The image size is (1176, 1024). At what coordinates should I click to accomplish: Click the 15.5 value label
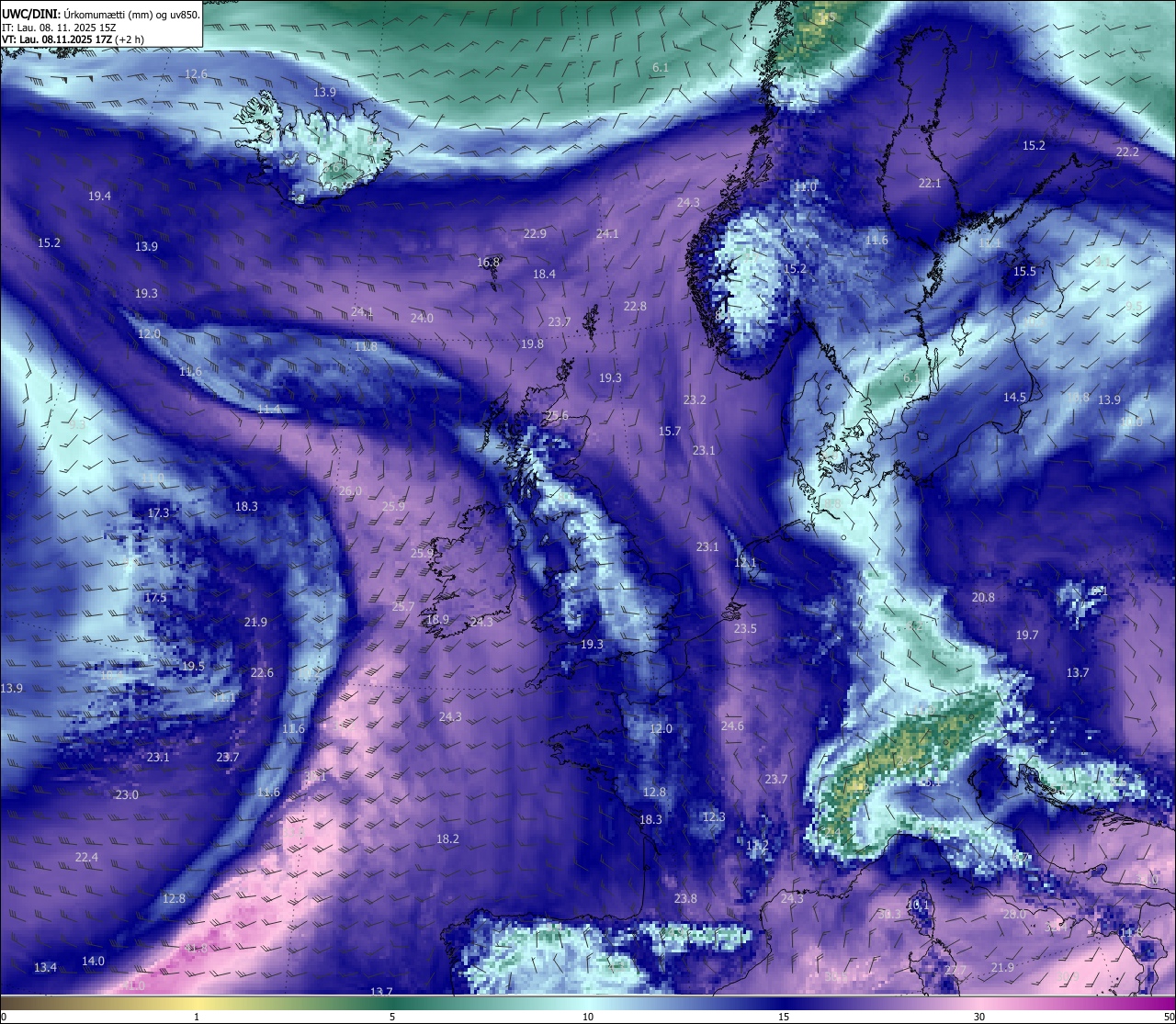(1024, 271)
